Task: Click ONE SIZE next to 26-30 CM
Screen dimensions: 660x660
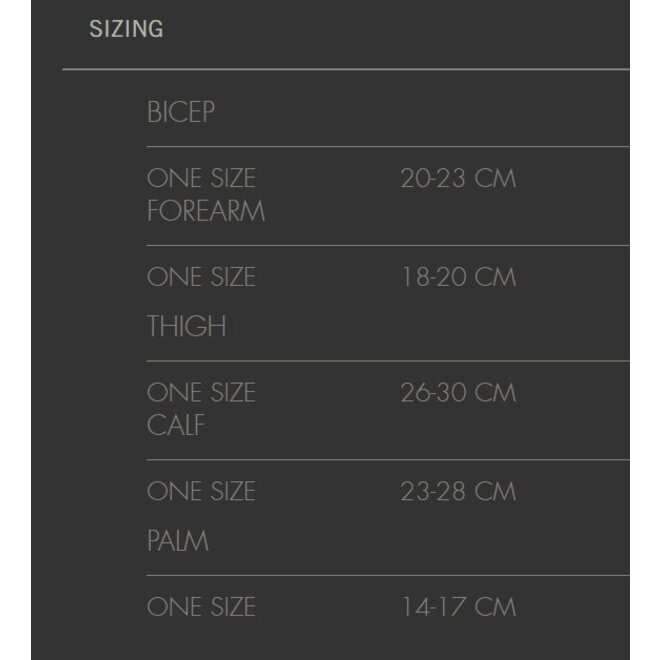Action: 201,393
